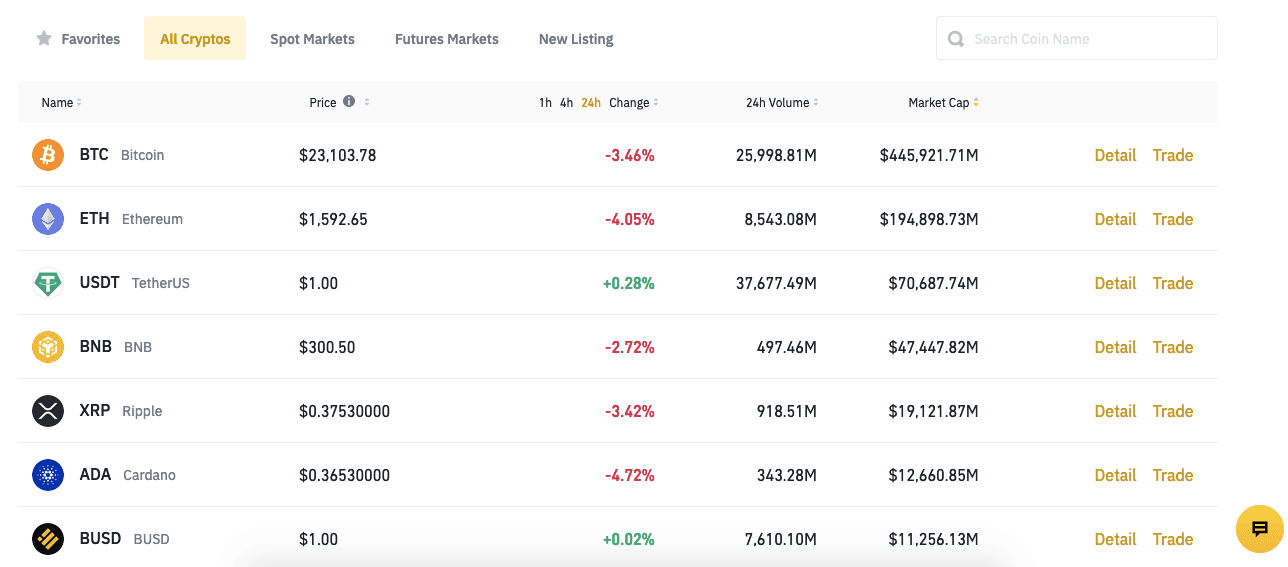Image resolution: width=1288 pixels, height=567 pixels.
Task: Open Detail for BTC row
Action: click(x=1115, y=155)
